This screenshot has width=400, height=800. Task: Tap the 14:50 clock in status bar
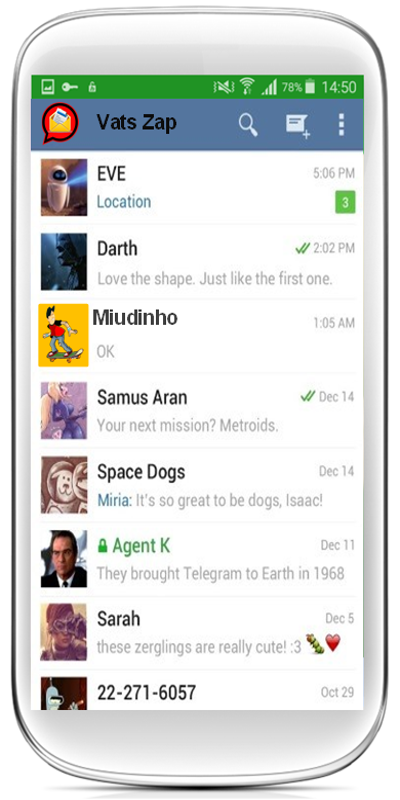(339, 87)
